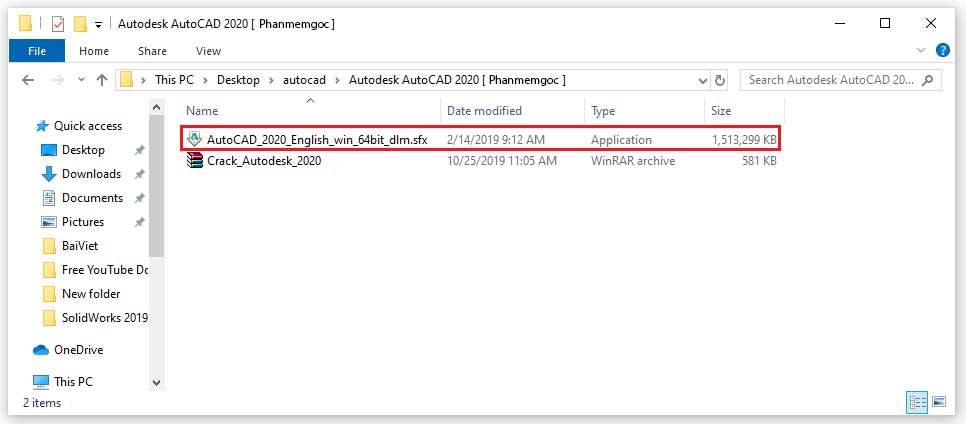Viewport: 966px width, 424px height.
Task: Expand the chevron after autocad breadcrumb
Action: pyautogui.click(x=337, y=80)
